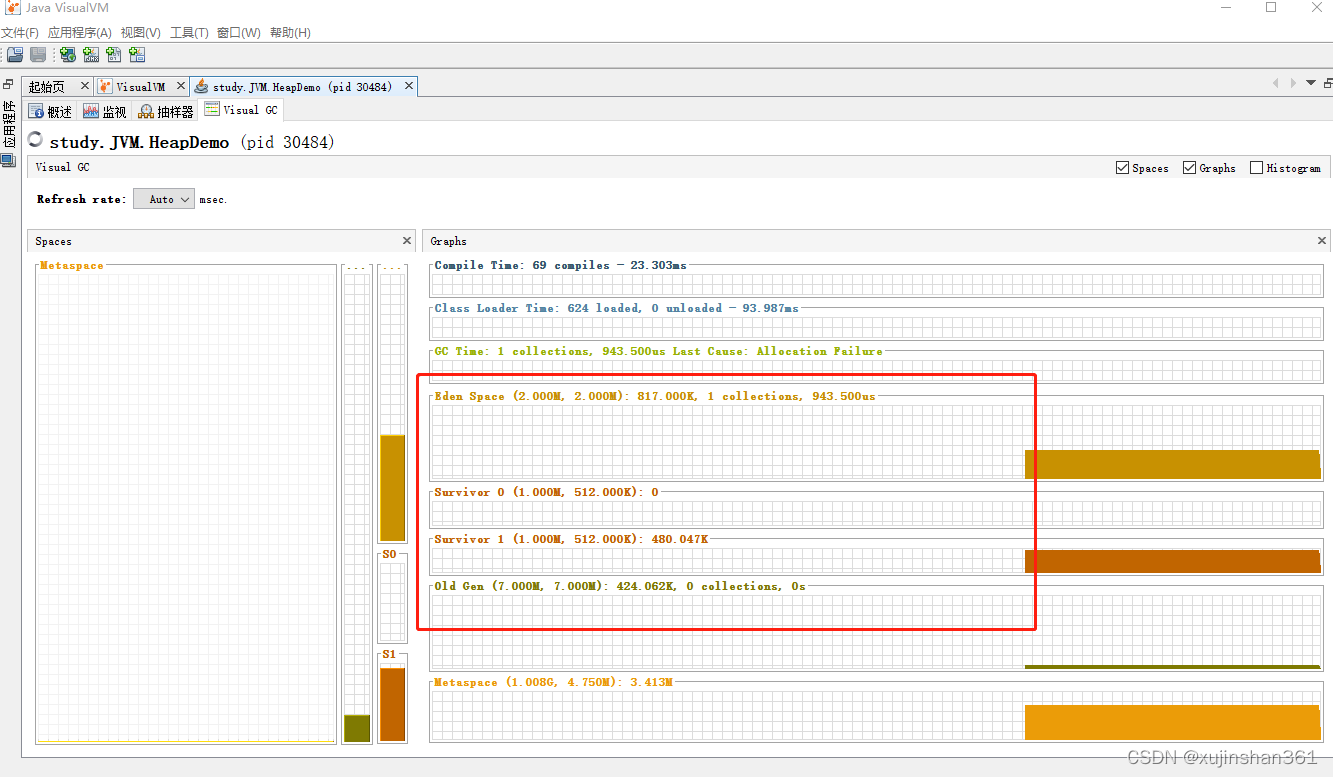Open the 文件(F) menu
This screenshot has height=777, width=1333.
coord(20,33)
